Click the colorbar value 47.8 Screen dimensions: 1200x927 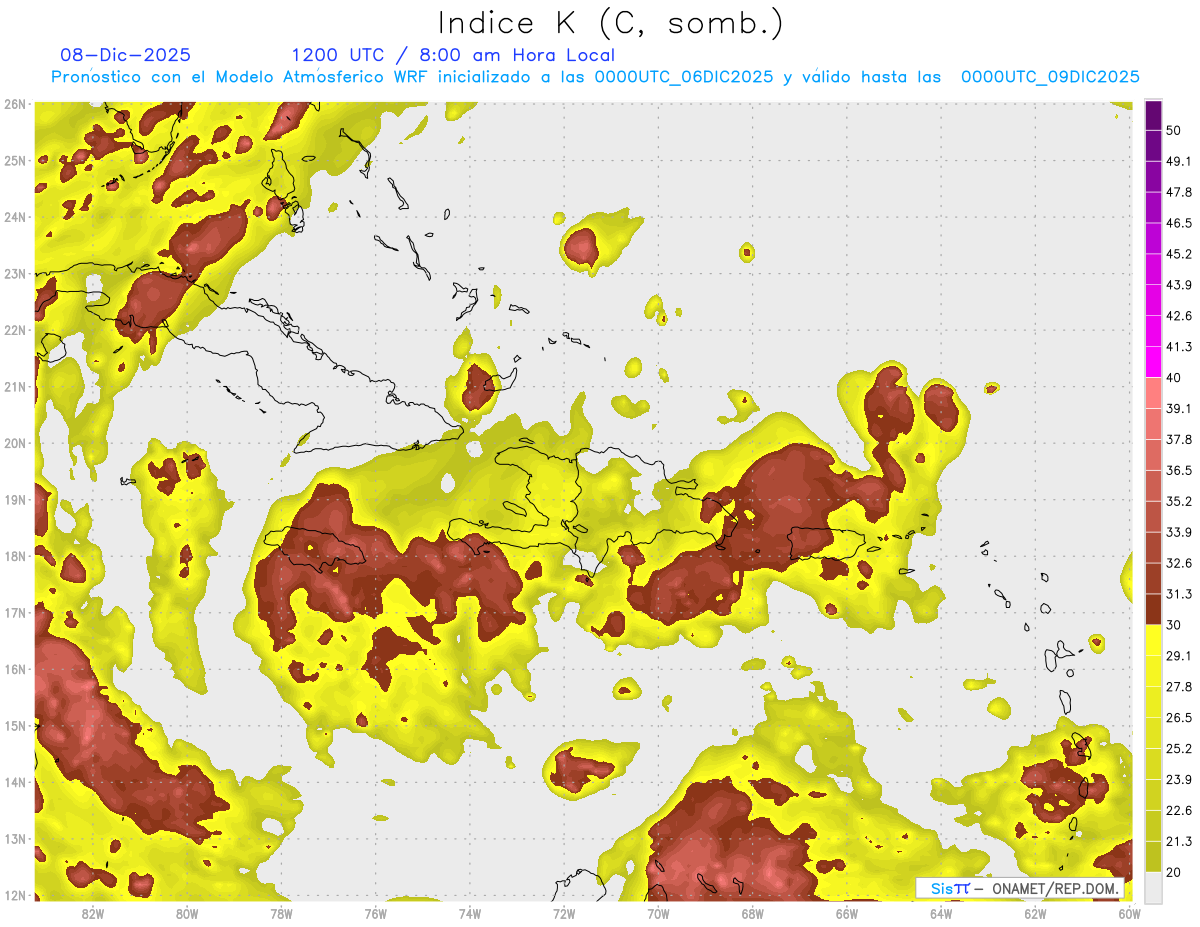point(1179,192)
